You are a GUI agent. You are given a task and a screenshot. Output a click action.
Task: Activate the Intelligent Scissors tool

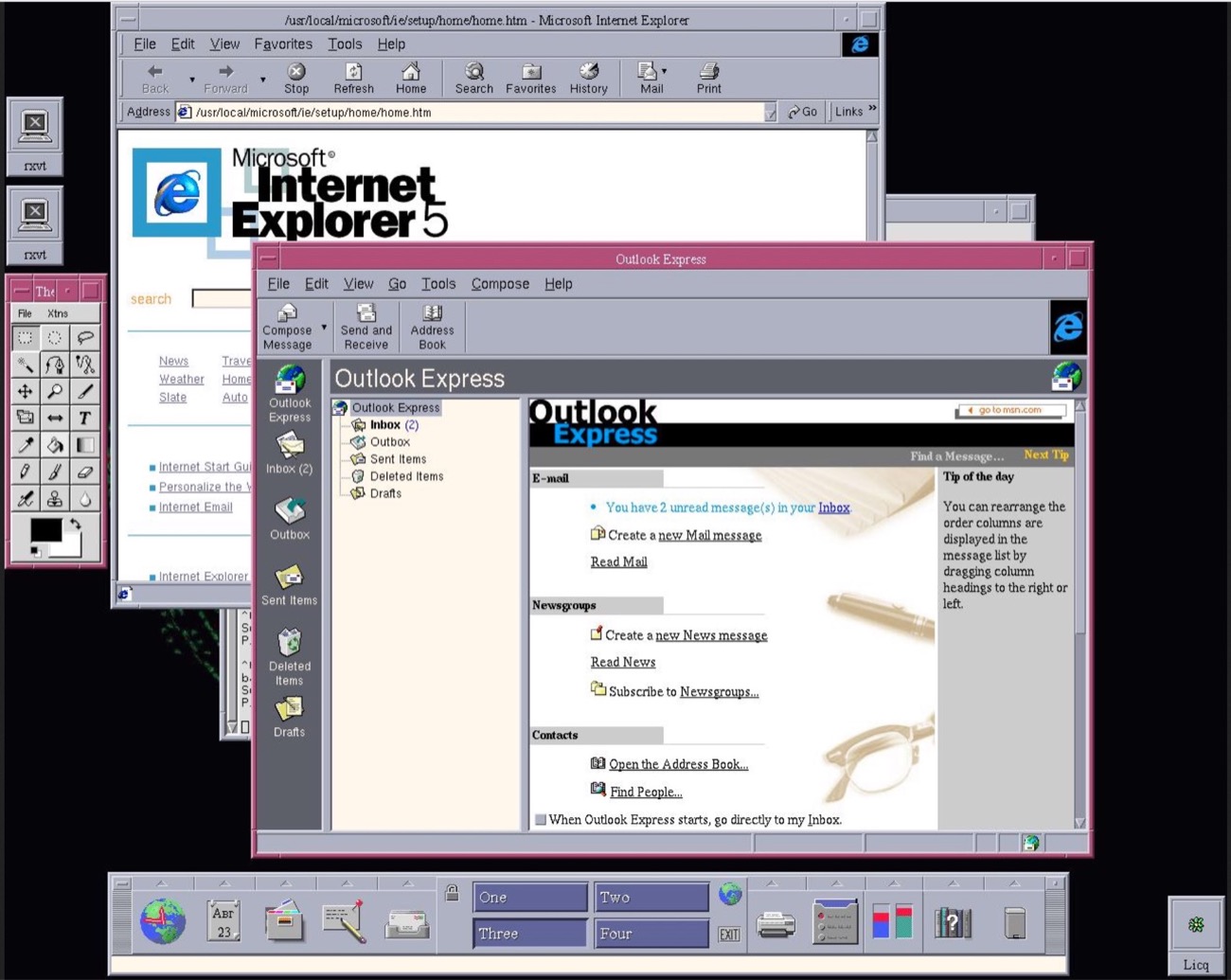click(84, 365)
